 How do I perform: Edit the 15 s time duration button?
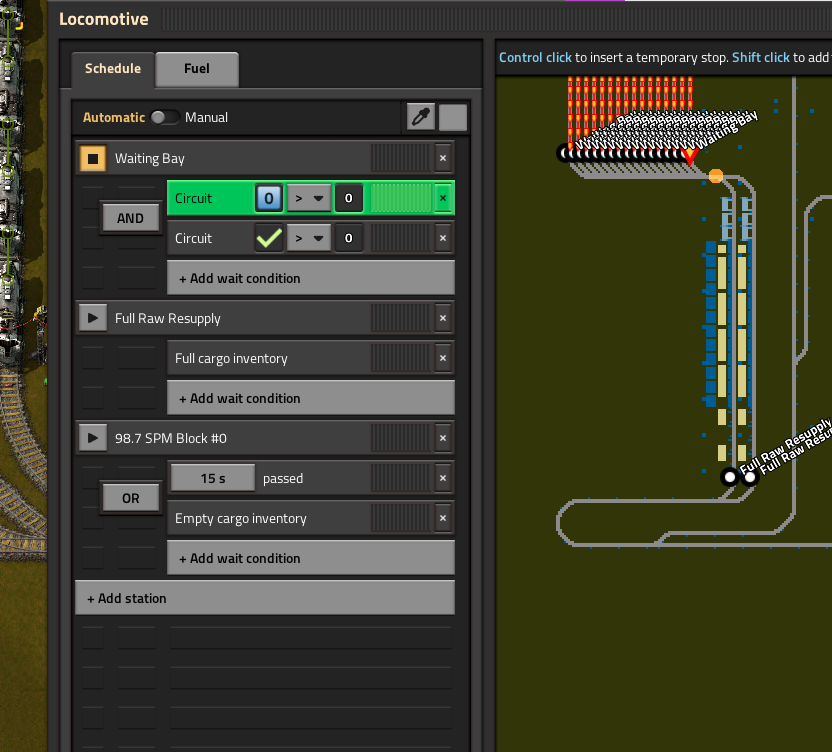(x=213, y=478)
